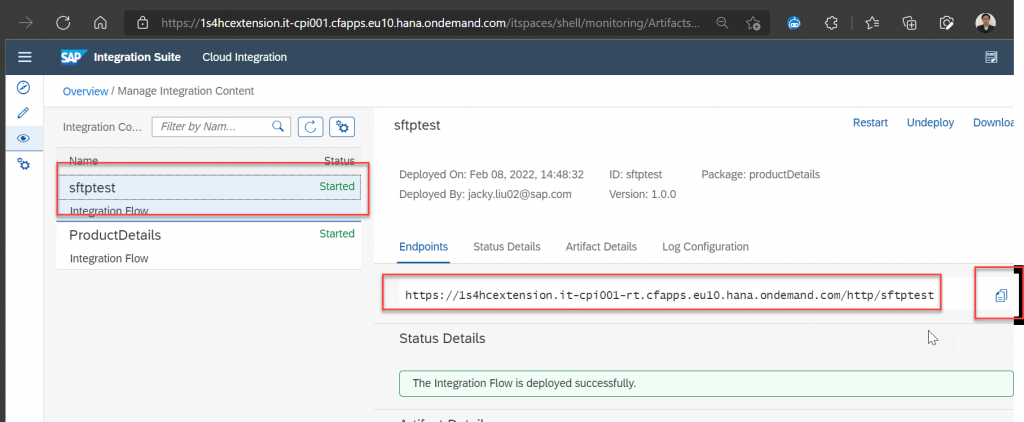Image resolution: width=1024 pixels, height=422 pixels.
Task: Click the browser address bar URL
Action: 431,23
